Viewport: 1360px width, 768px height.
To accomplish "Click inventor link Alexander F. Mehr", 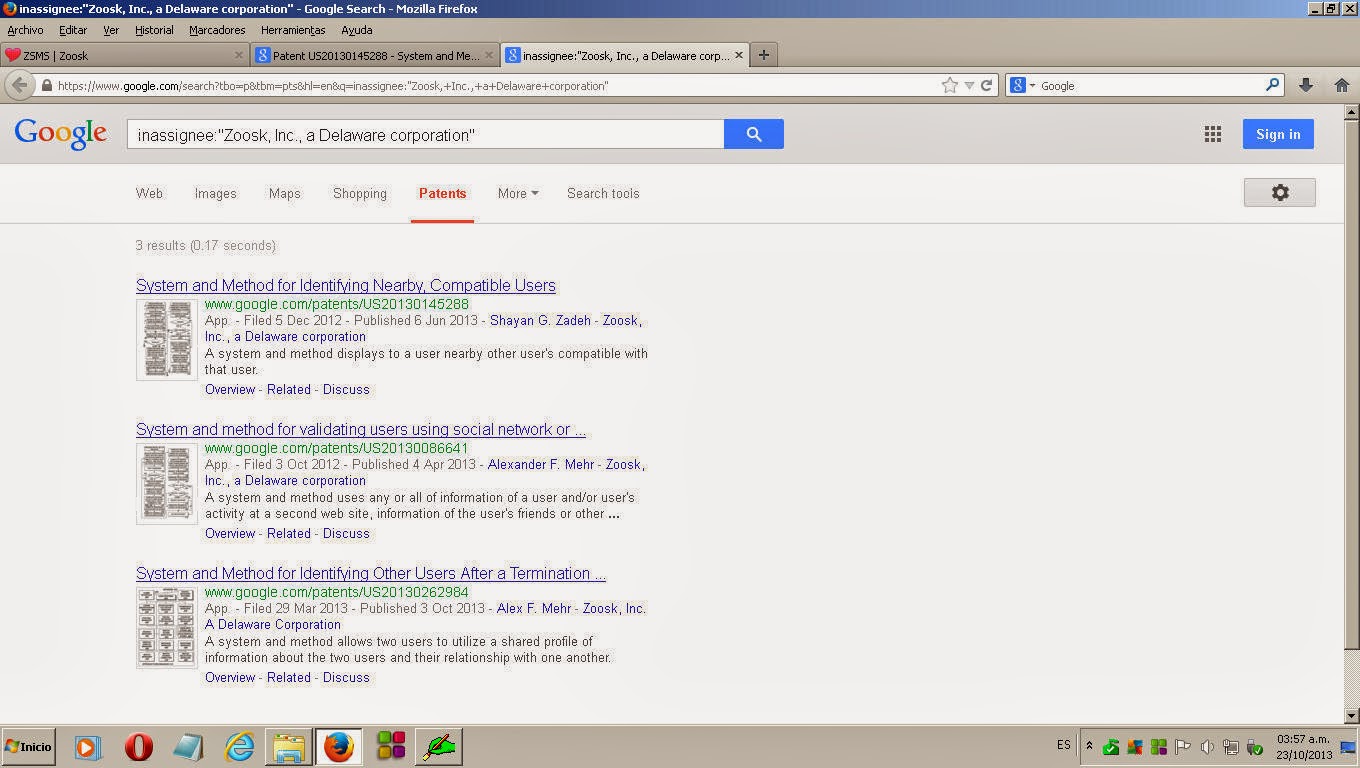I will pos(542,465).
